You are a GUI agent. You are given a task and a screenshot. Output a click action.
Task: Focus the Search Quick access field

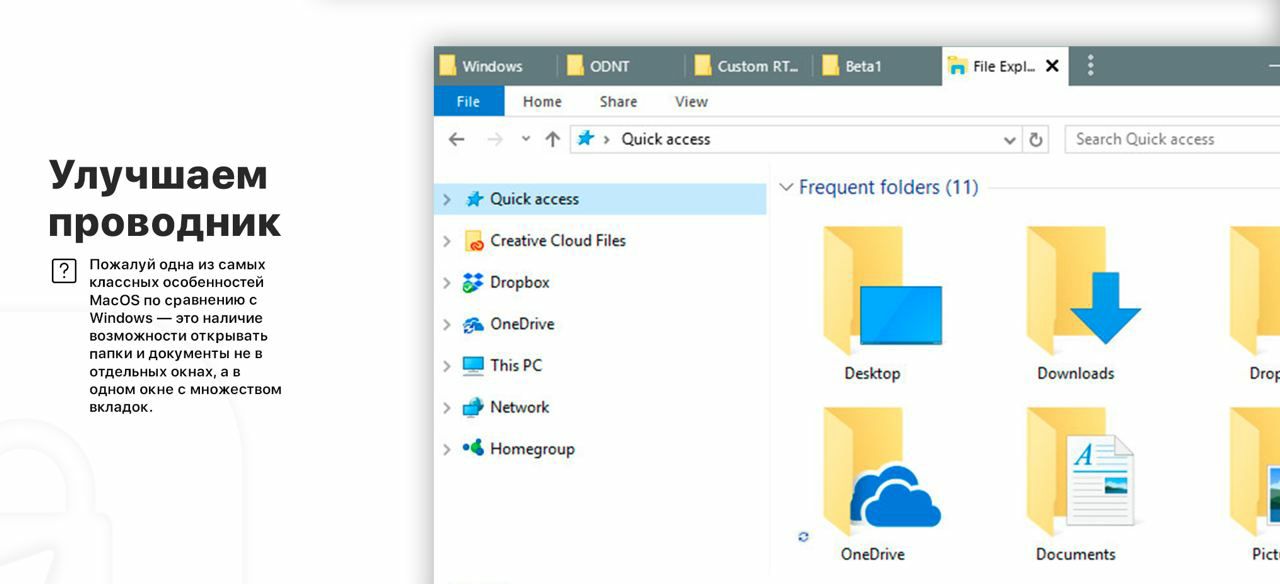coord(1172,139)
